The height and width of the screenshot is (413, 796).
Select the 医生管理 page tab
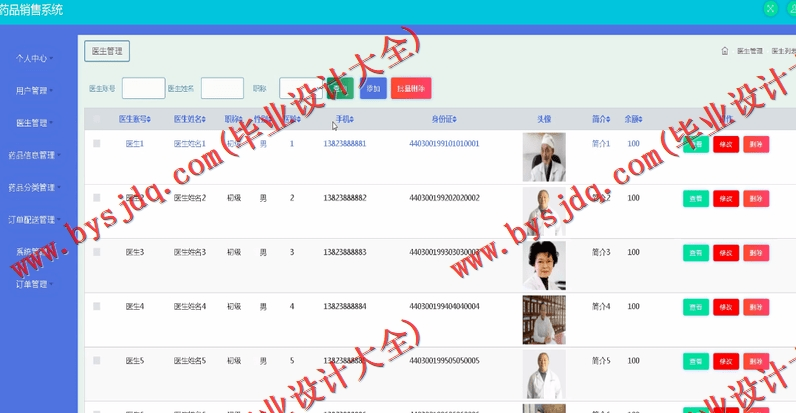coord(107,51)
